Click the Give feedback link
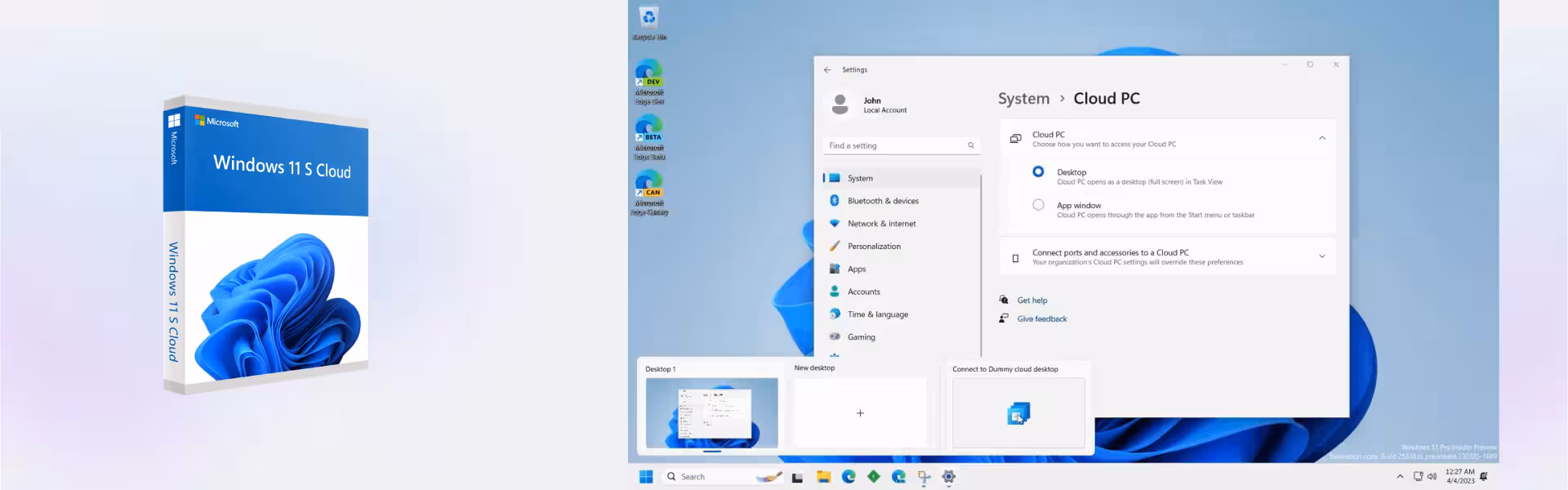 tap(1042, 319)
